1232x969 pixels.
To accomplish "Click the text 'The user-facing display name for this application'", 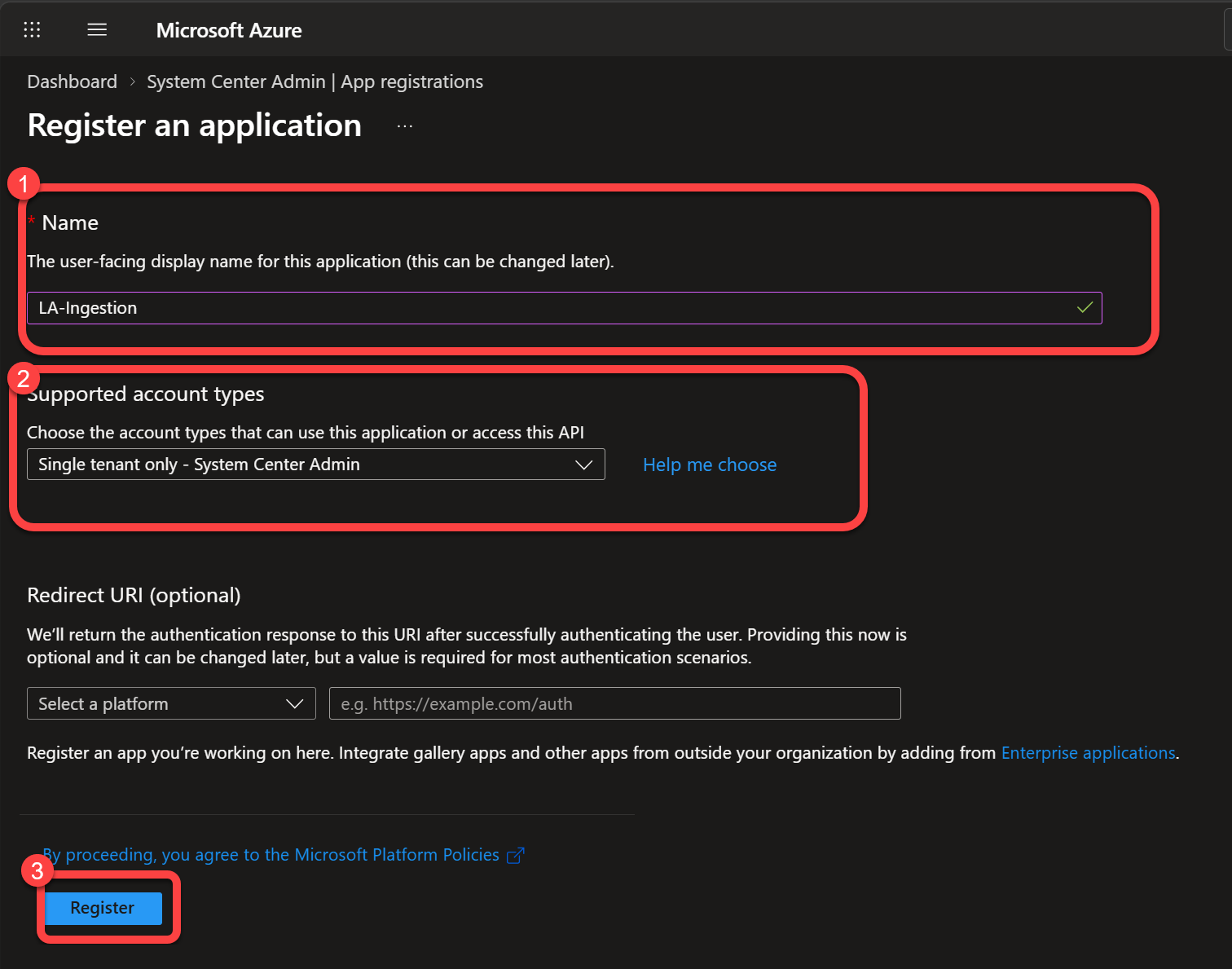I will 213,262.
